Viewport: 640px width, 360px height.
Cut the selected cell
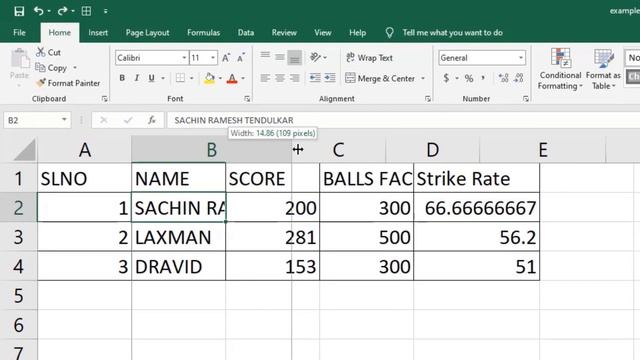(48, 52)
